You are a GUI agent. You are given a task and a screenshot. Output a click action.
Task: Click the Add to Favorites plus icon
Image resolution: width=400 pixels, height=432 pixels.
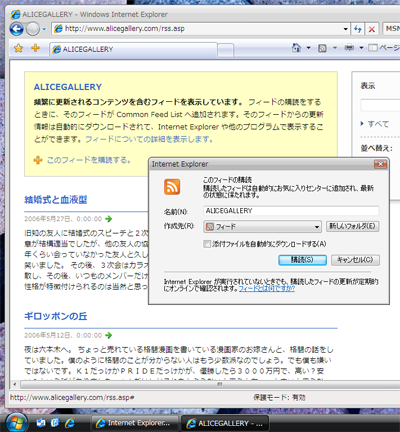click(35, 48)
